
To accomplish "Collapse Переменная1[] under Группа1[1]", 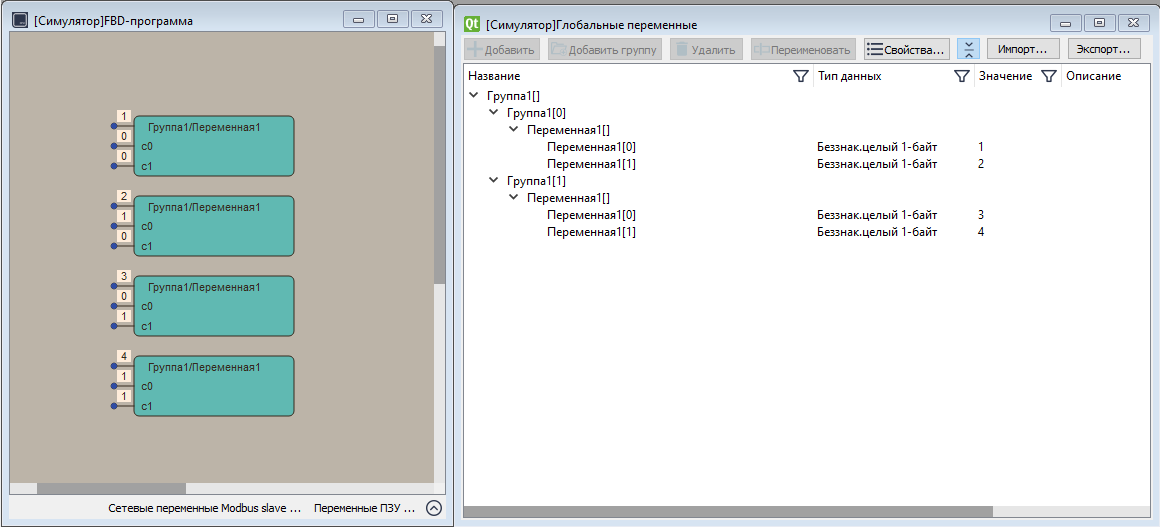I will [x=514, y=198].
